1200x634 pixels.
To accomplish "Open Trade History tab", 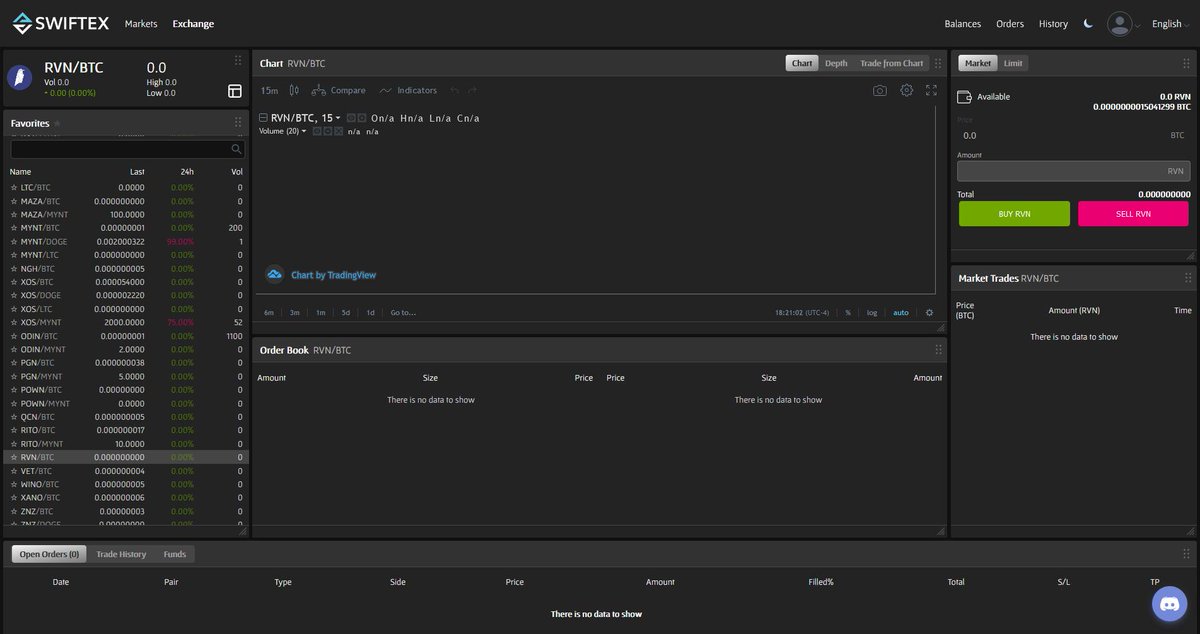I will (x=121, y=554).
